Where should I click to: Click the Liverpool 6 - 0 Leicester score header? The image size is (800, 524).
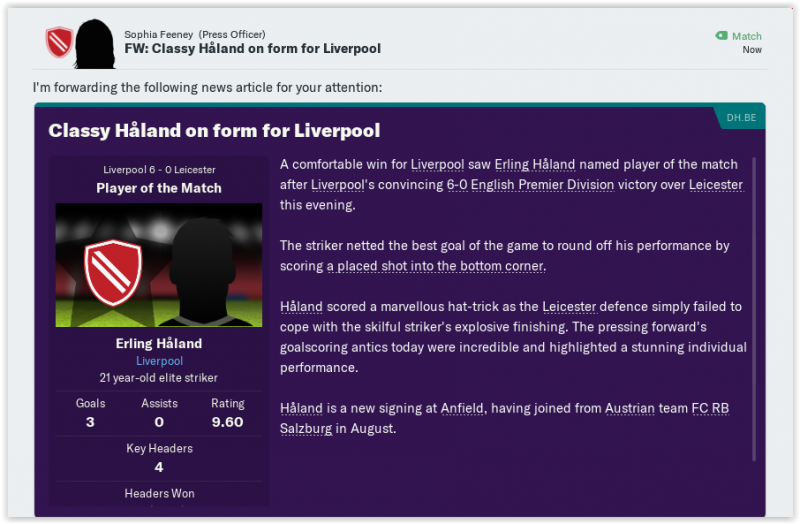[x=159, y=170]
